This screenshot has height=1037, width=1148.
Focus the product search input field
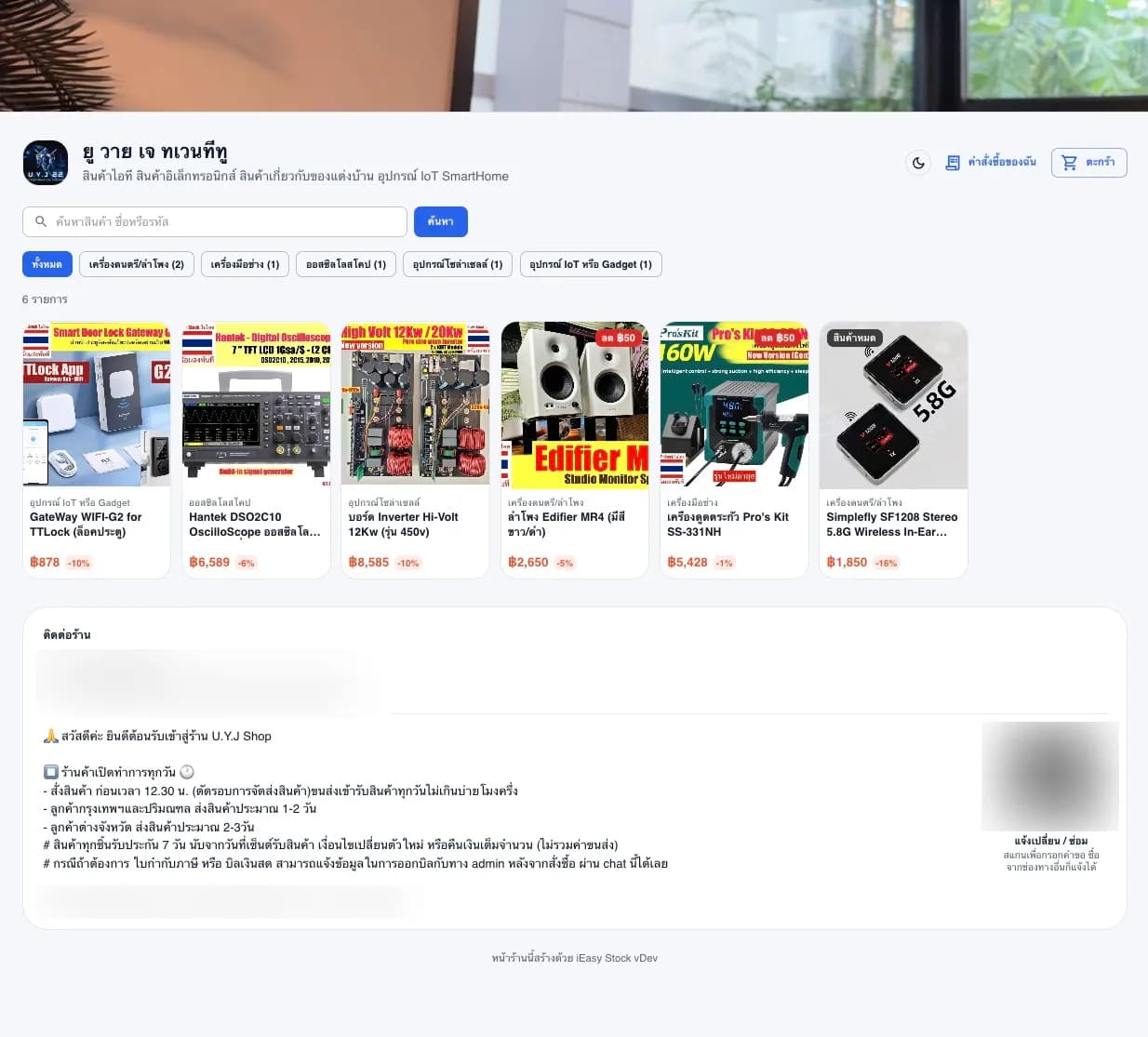215,221
